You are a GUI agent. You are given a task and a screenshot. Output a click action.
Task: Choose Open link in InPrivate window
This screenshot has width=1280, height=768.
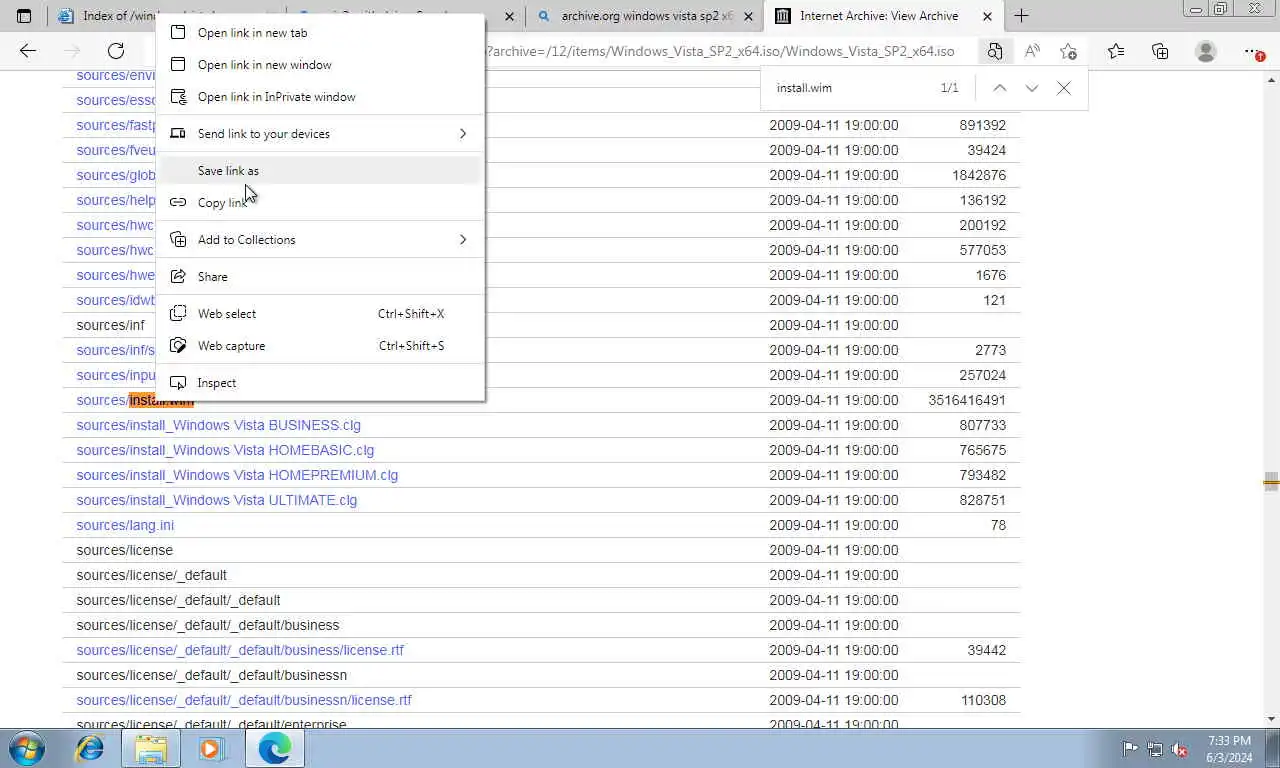320,97
